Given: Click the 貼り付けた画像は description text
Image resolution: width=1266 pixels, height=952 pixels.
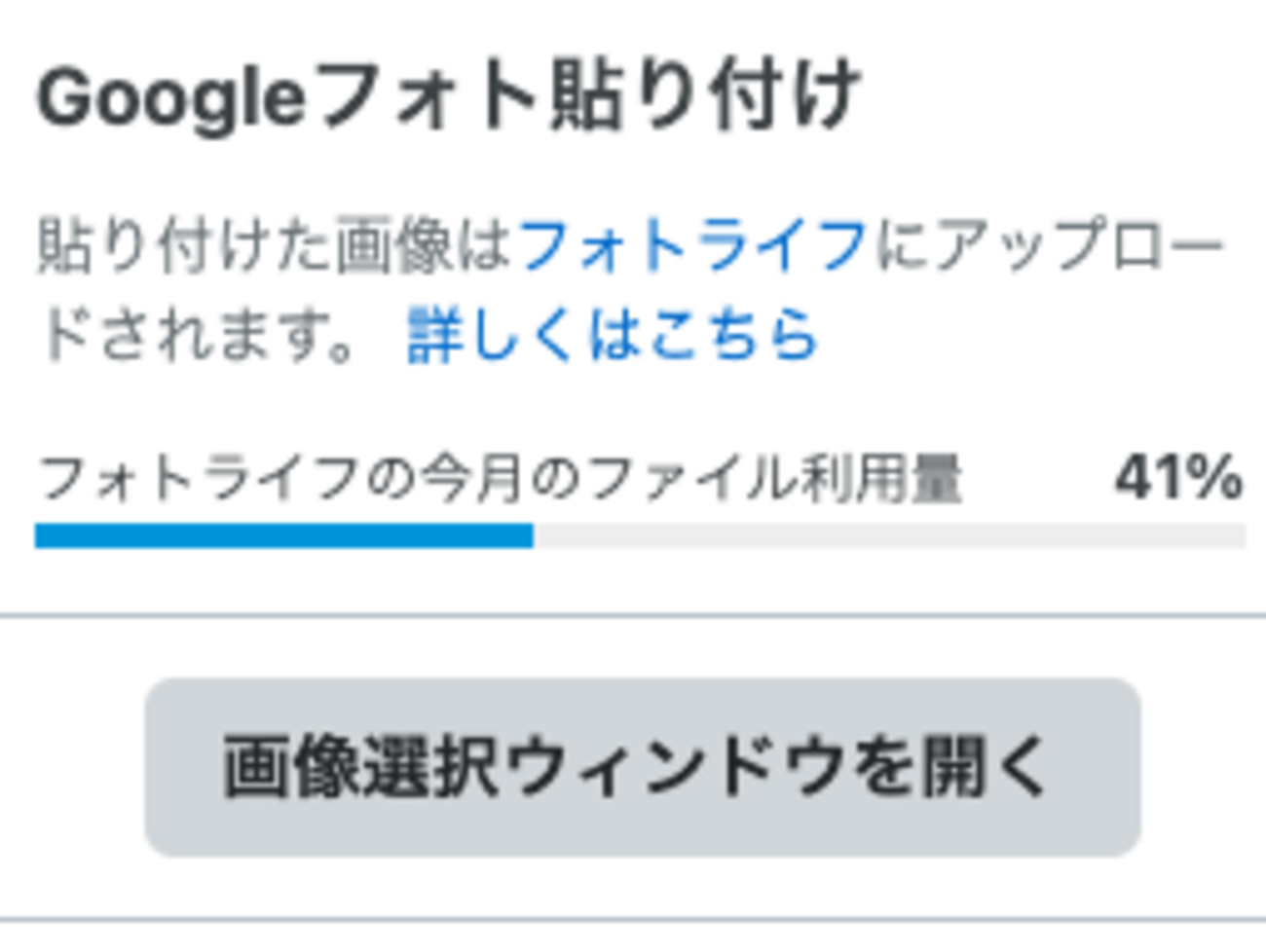Looking at the screenshot, I should (x=274, y=244).
